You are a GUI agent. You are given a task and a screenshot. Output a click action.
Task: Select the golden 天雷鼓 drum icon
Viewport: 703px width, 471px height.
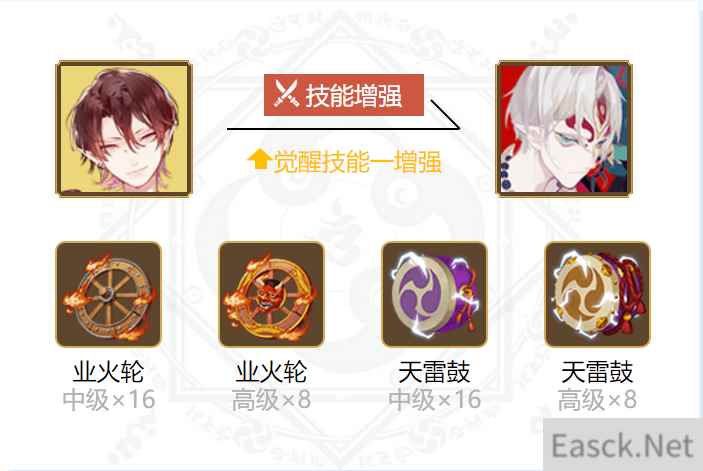(x=597, y=294)
